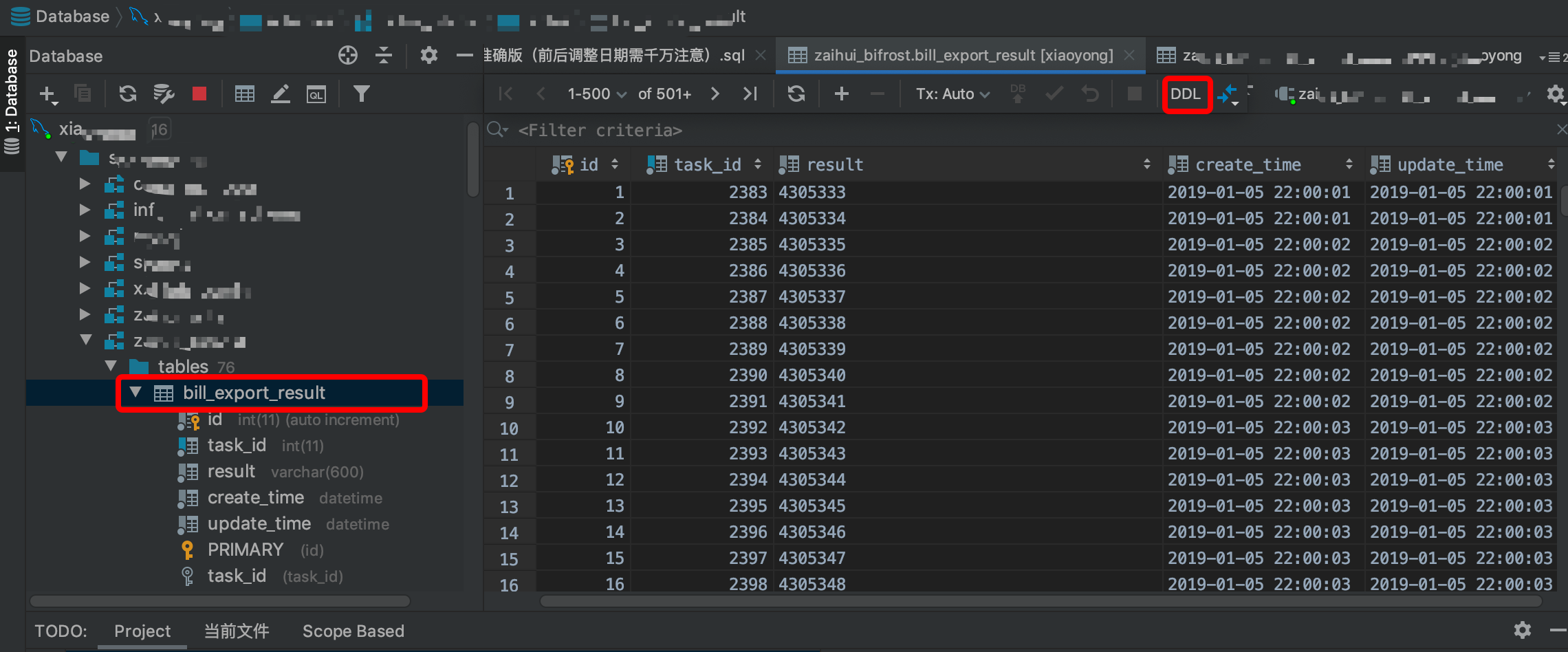Click the Synchronize schema icon
1568x652 pixels.
164,94
